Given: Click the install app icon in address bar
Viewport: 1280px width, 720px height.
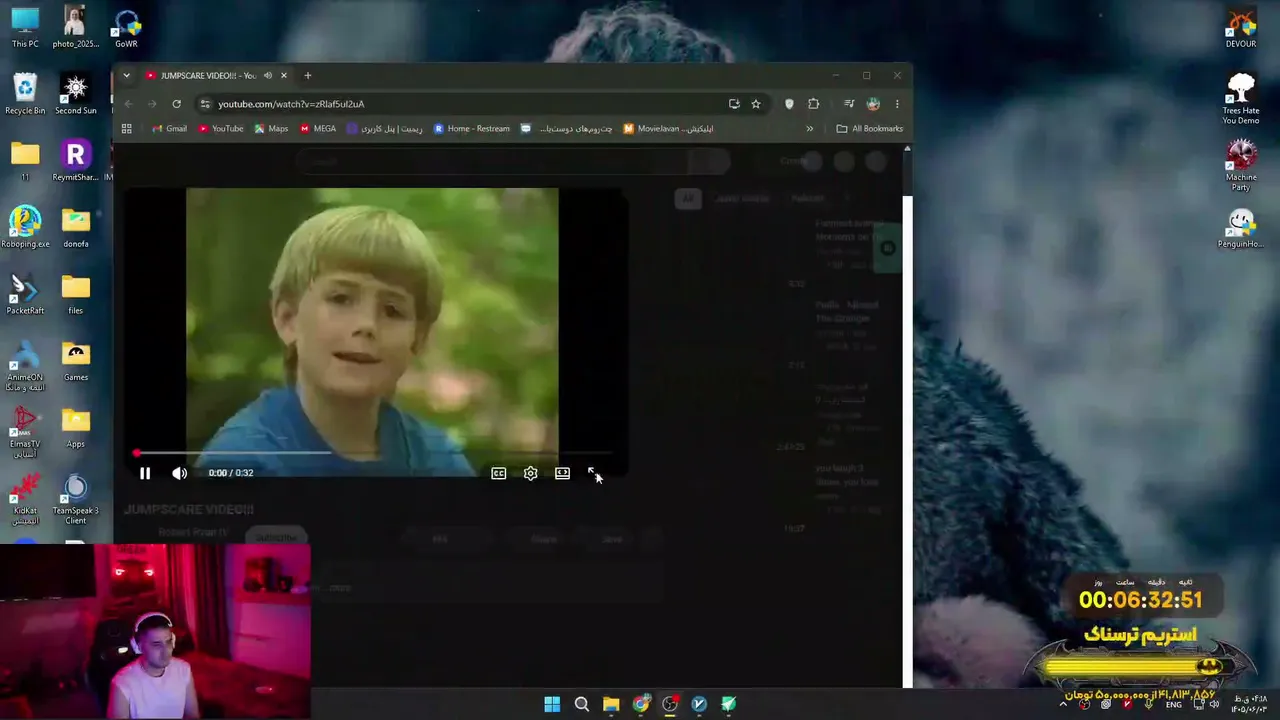Looking at the screenshot, I should tap(734, 104).
